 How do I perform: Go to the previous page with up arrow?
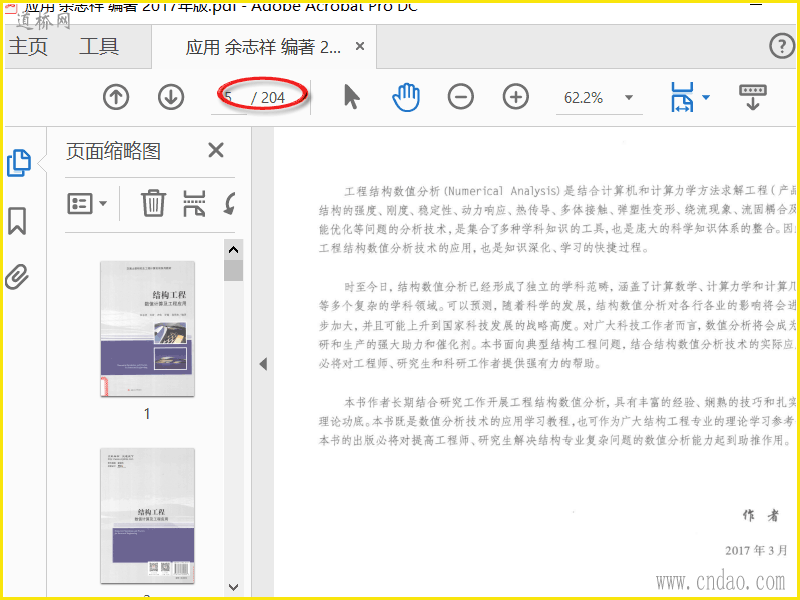pyautogui.click(x=116, y=96)
